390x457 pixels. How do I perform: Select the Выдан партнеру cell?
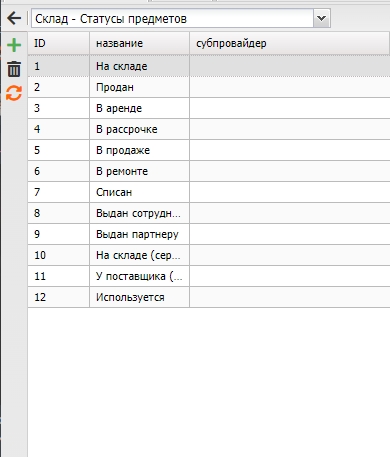tap(139, 234)
